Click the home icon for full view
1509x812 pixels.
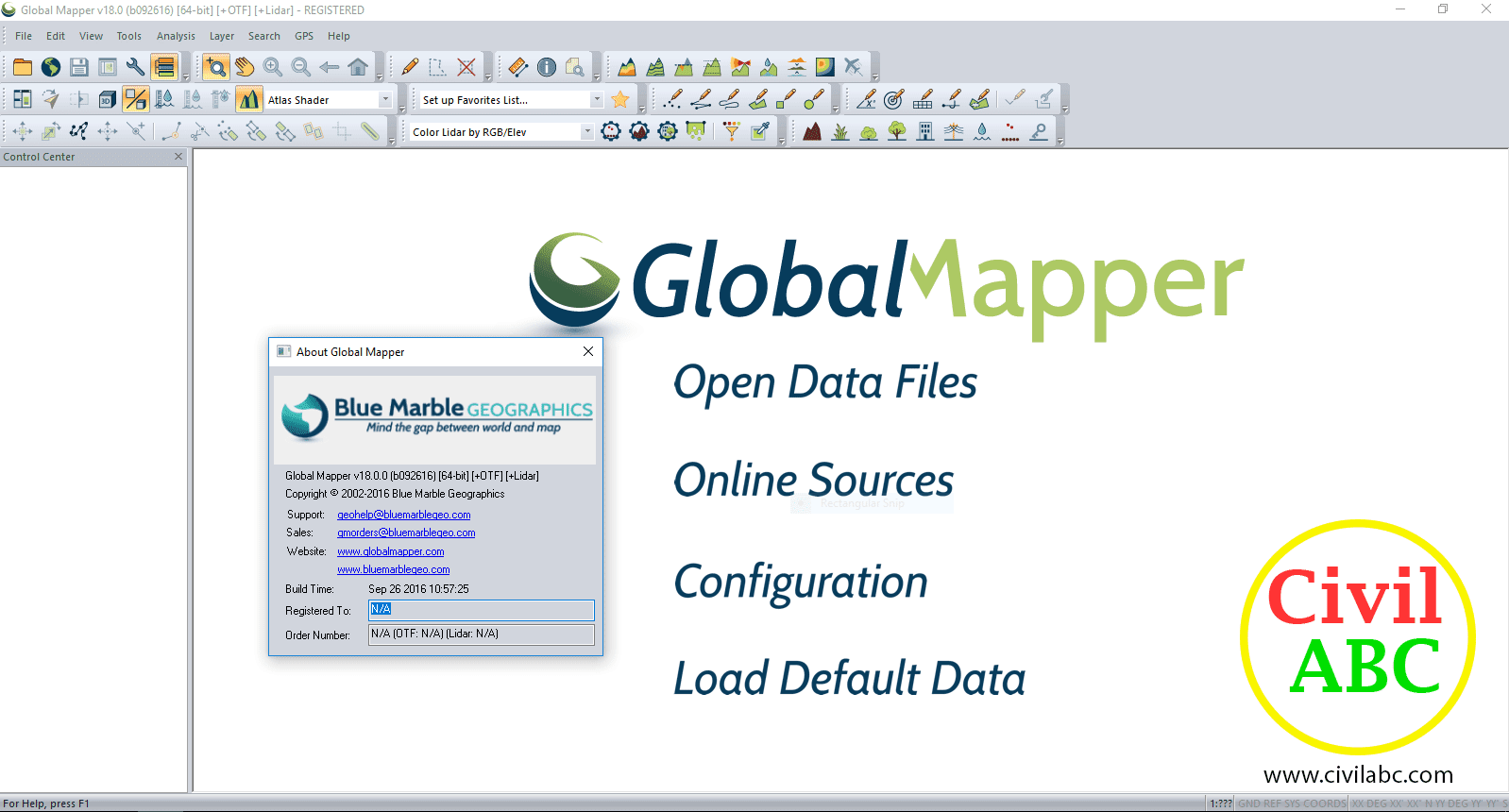pos(358,67)
